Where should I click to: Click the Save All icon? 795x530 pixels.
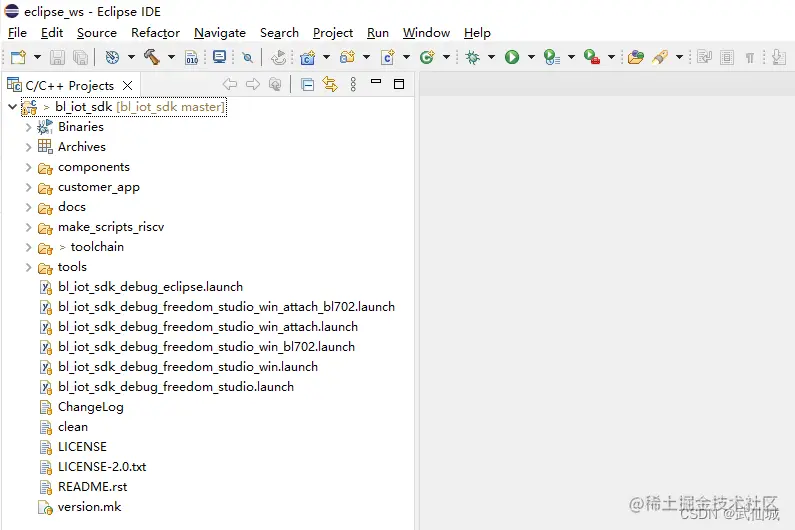(x=81, y=57)
